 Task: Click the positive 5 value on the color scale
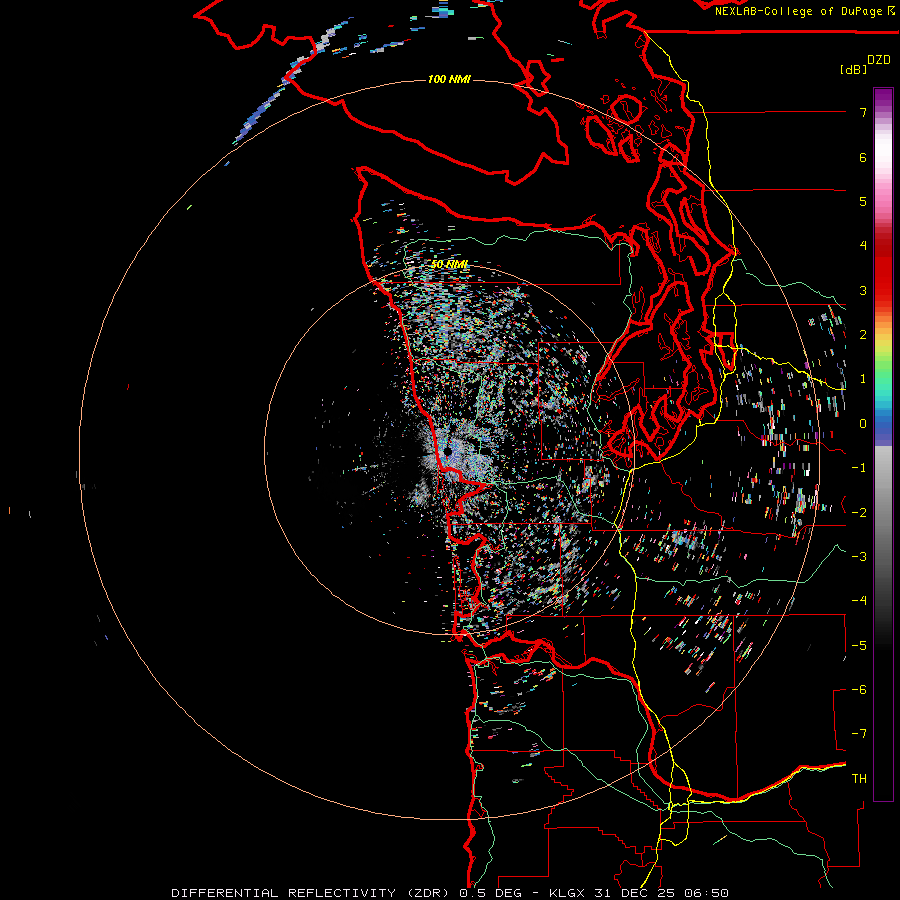[863, 201]
